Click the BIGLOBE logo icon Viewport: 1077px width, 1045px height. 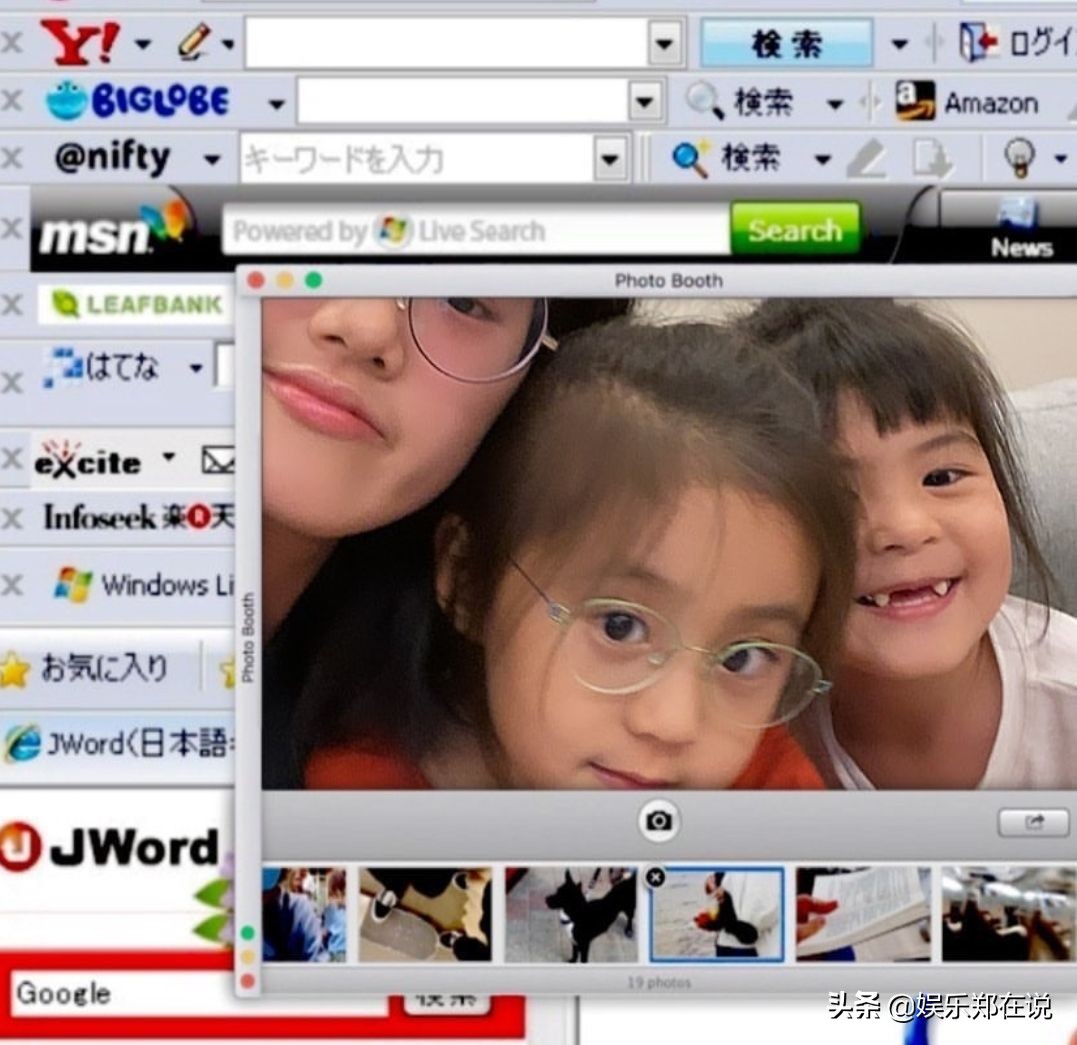coord(137,101)
